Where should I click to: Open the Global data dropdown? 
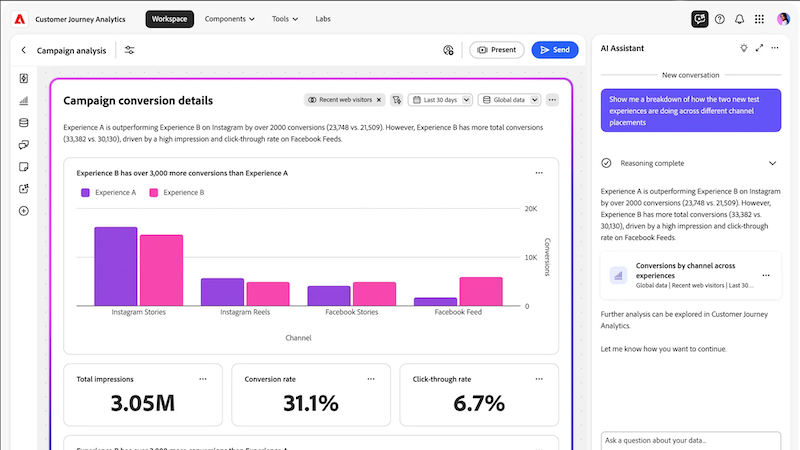(x=509, y=100)
